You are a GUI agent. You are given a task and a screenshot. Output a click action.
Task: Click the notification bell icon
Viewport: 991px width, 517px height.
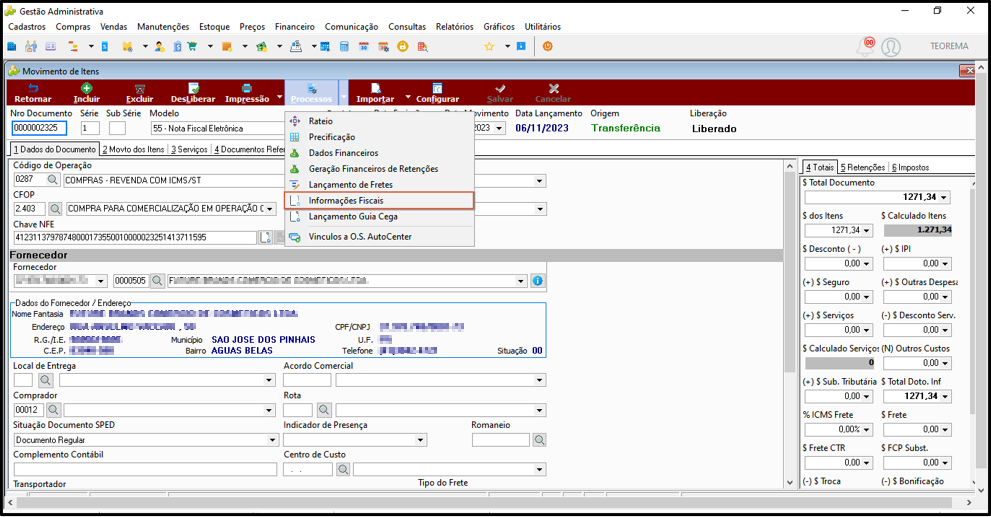click(x=866, y=47)
